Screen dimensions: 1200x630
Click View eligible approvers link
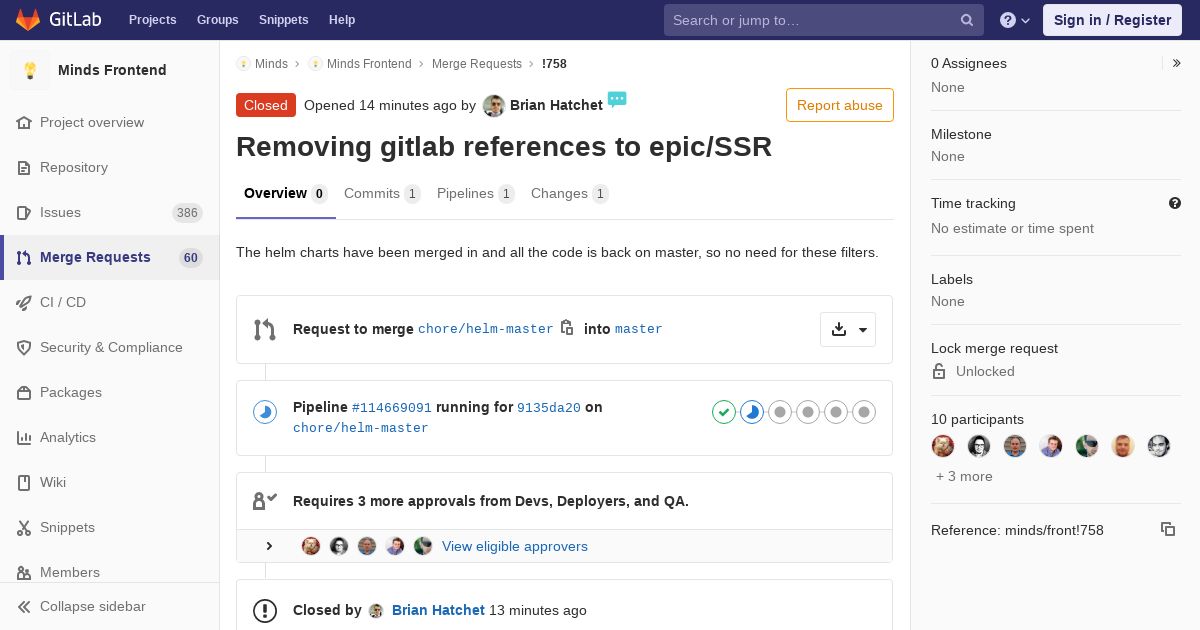point(515,546)
